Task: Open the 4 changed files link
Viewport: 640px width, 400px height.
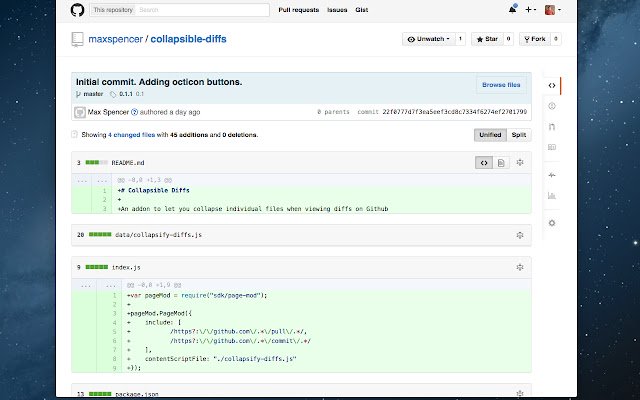Action: tap(131, 135)
